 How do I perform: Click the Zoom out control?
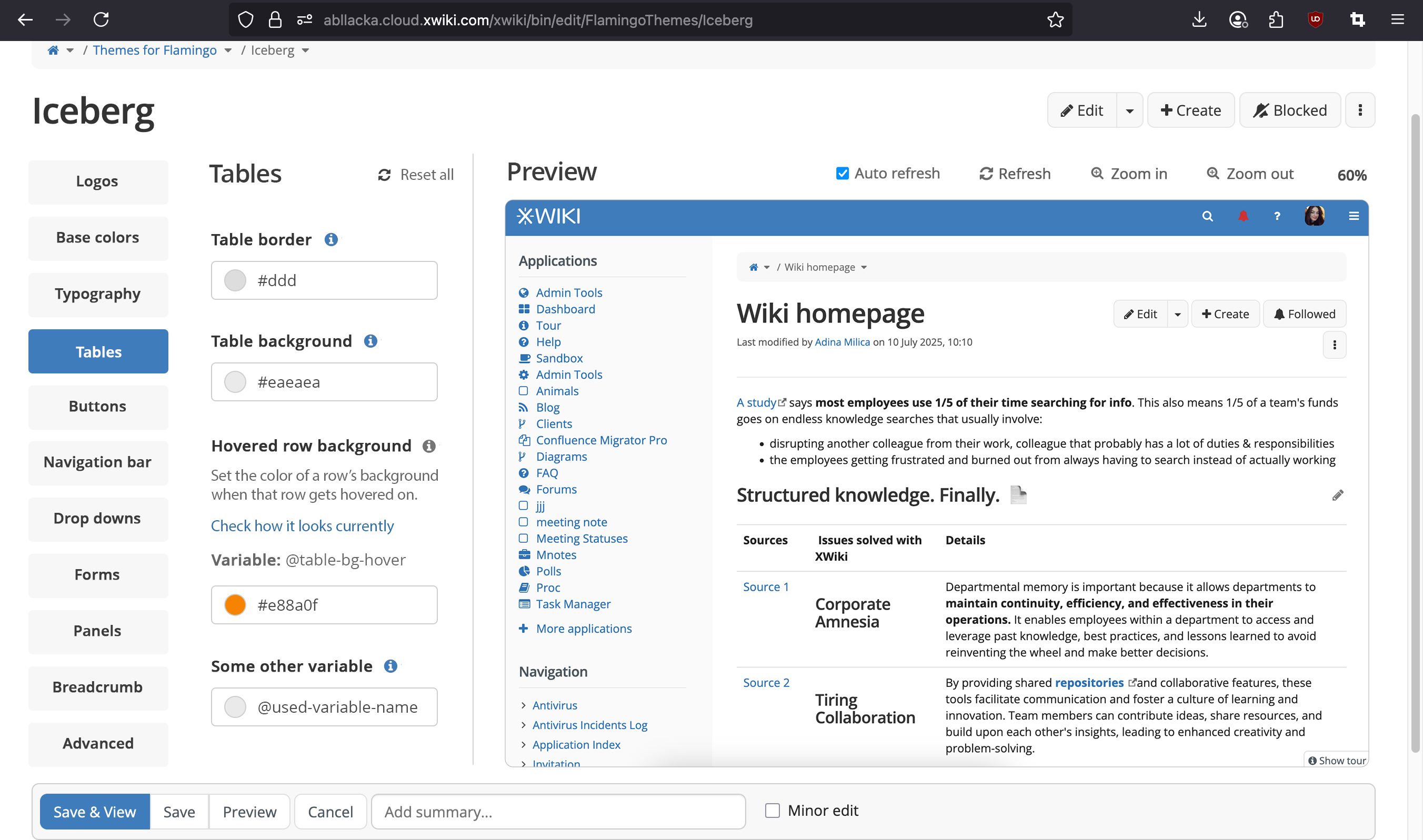[1250, 173]
